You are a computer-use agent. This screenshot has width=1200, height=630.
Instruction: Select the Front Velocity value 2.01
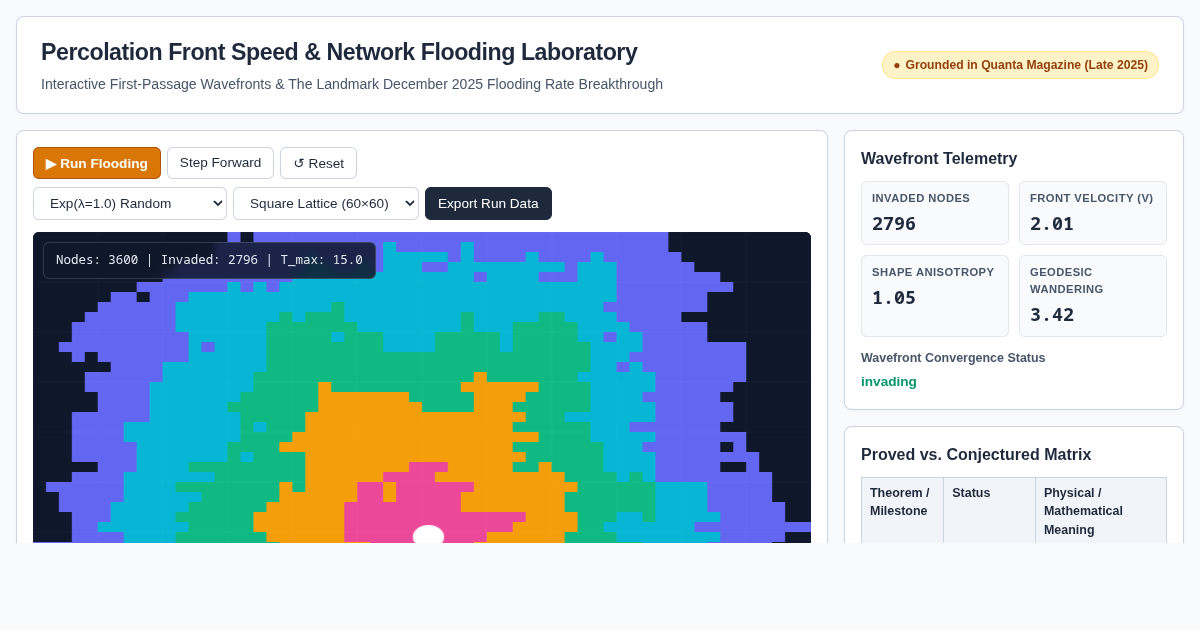point(1052,223)
